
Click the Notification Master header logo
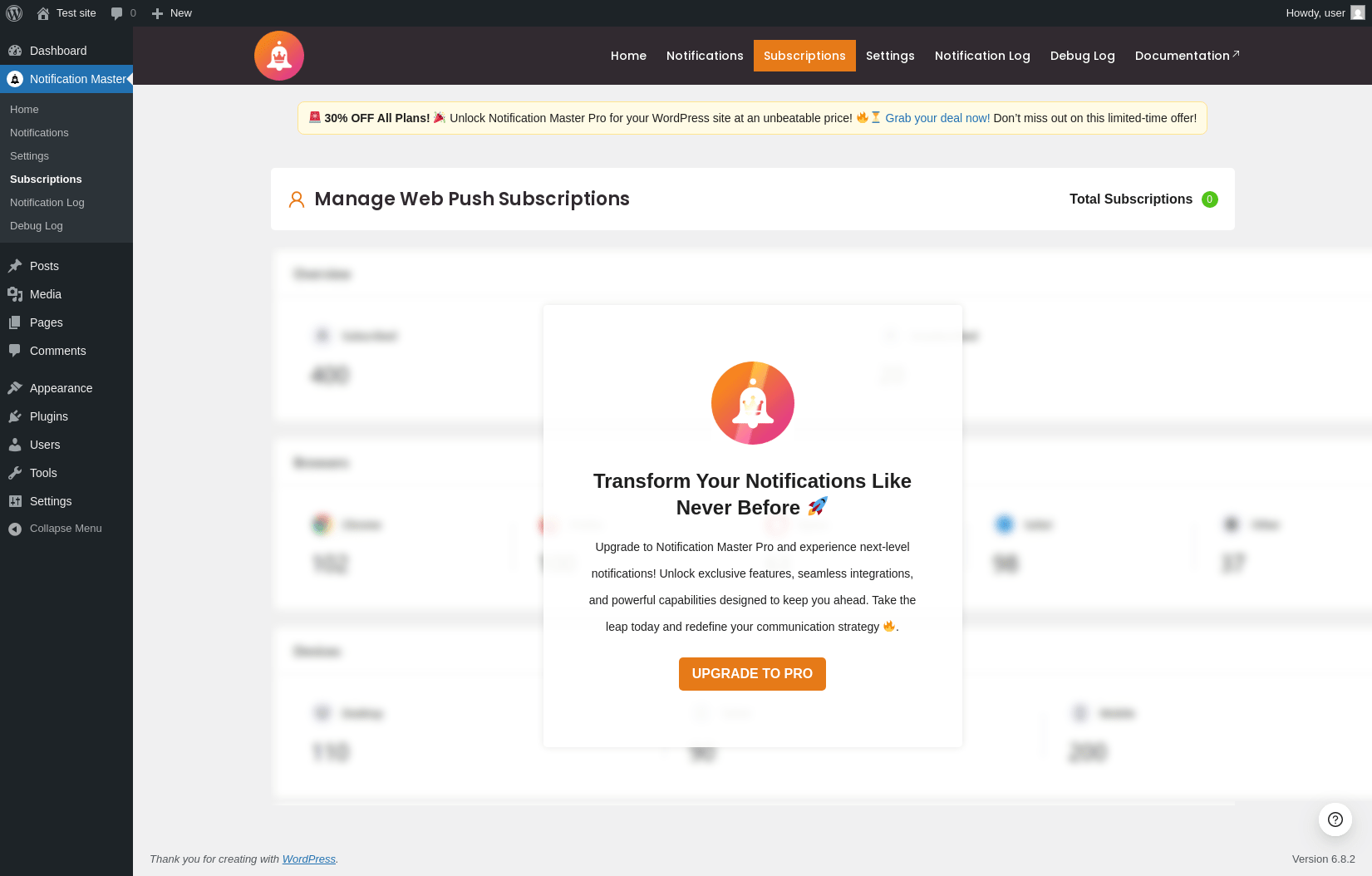pos(279,56)
